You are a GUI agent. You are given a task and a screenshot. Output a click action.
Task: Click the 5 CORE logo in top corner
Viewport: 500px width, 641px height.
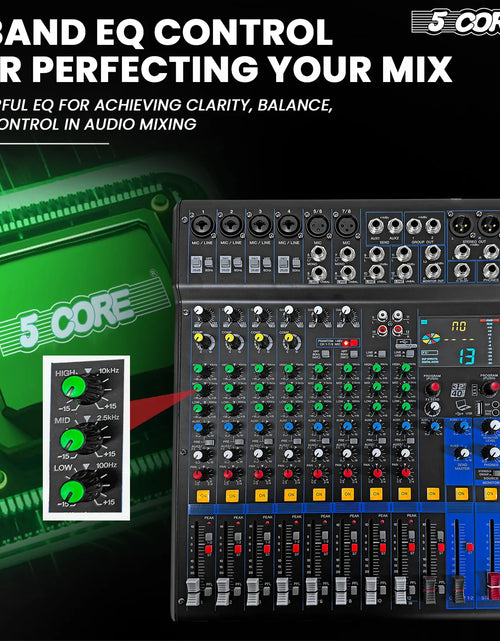tap(456, 22)
